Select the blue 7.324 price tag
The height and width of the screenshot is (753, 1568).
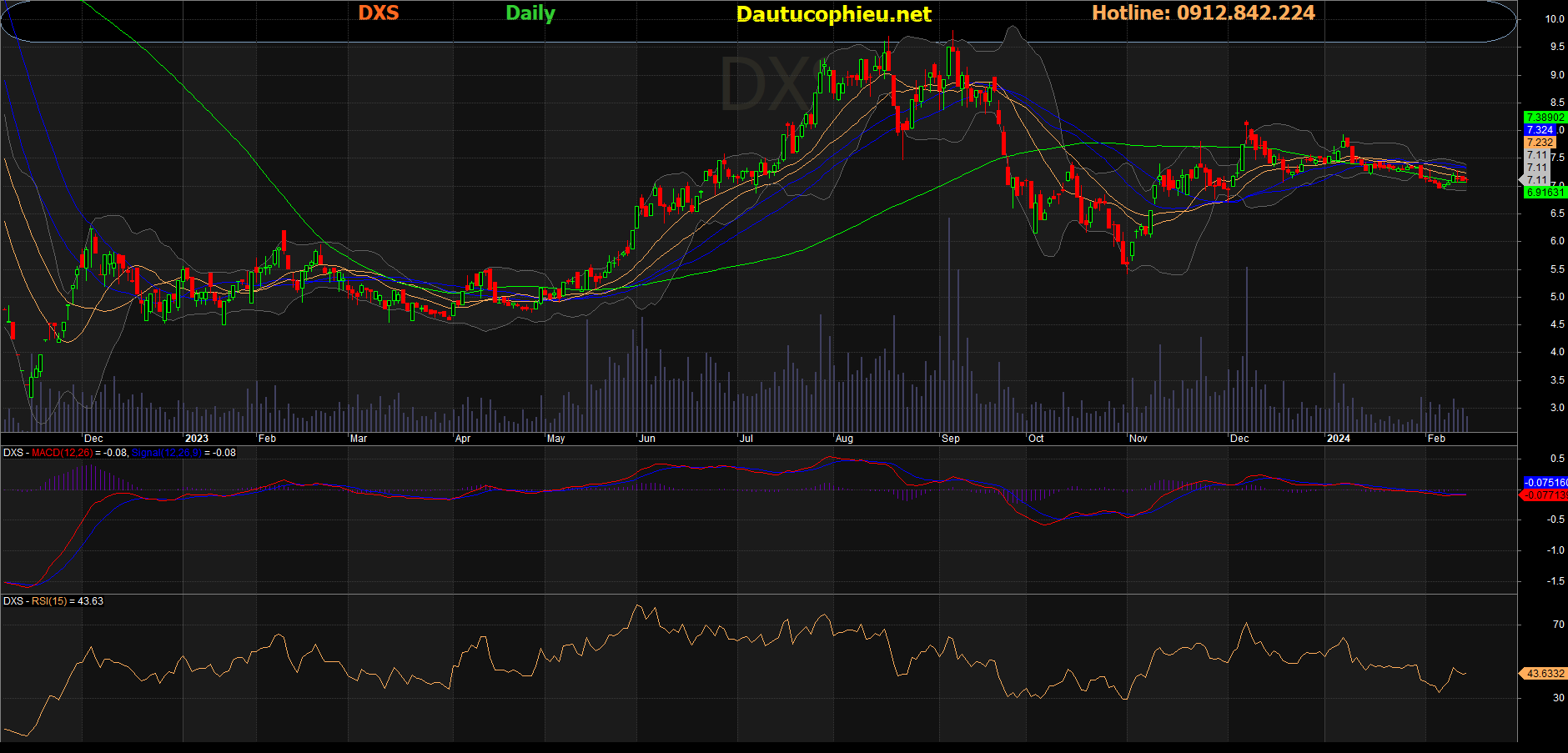[1539, 130]
